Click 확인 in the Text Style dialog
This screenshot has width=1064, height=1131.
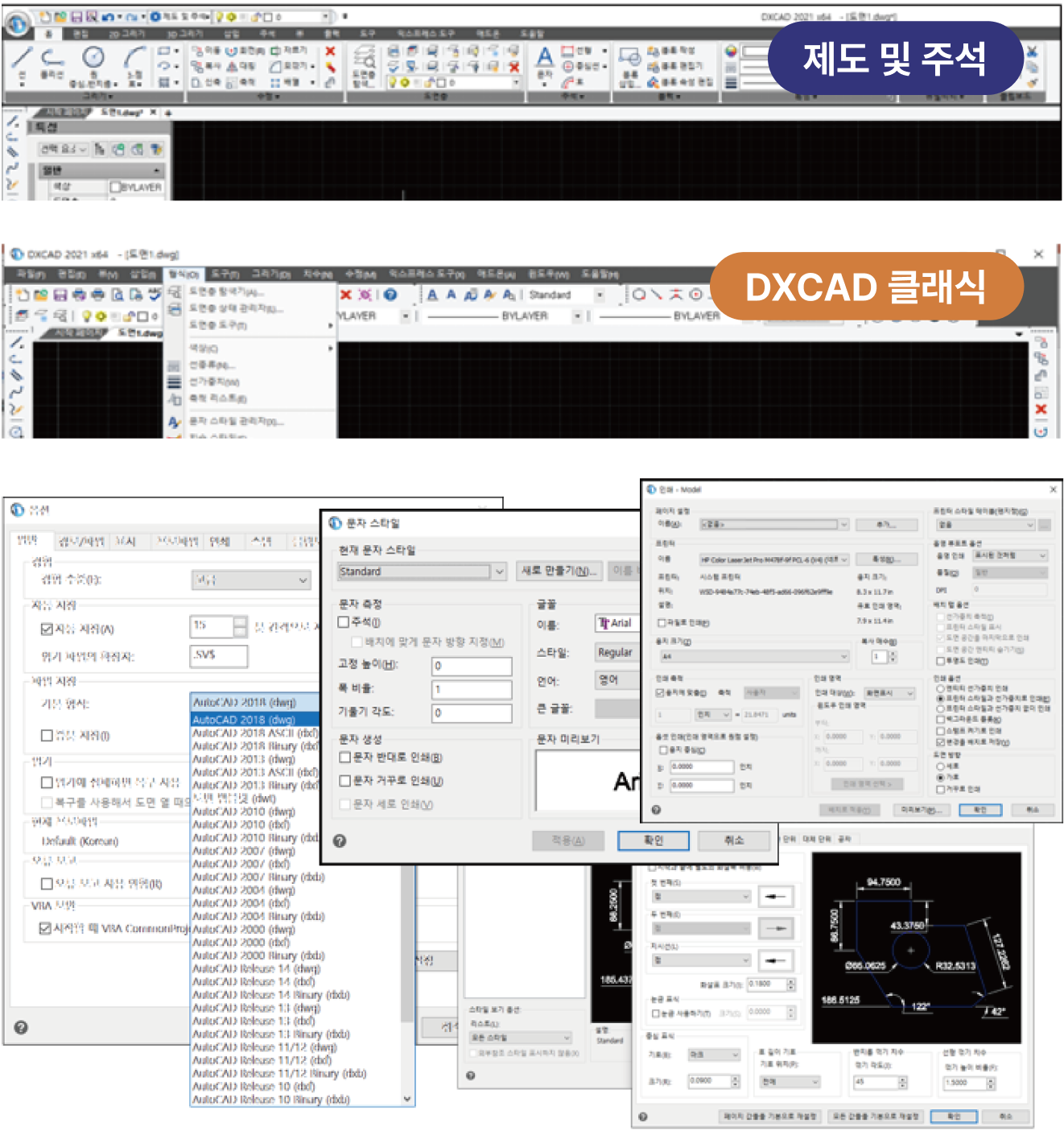tap(653, 840)
